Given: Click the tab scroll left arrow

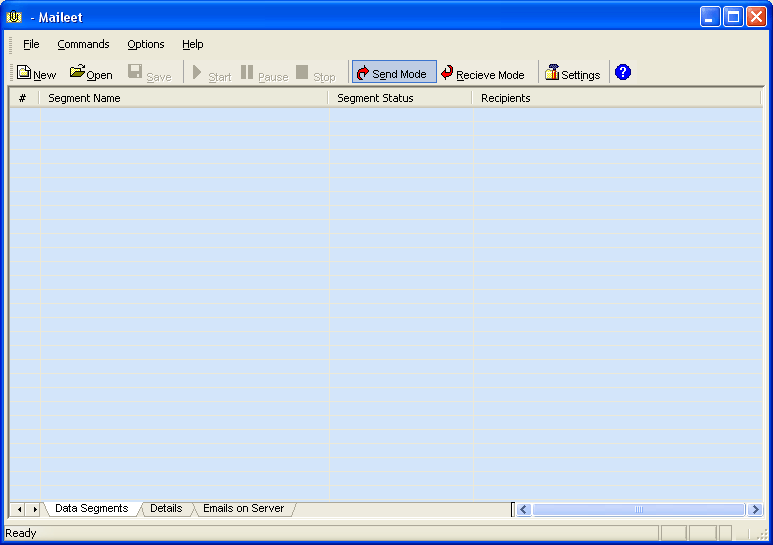Looking at the screenshot, I should (19, 509).
